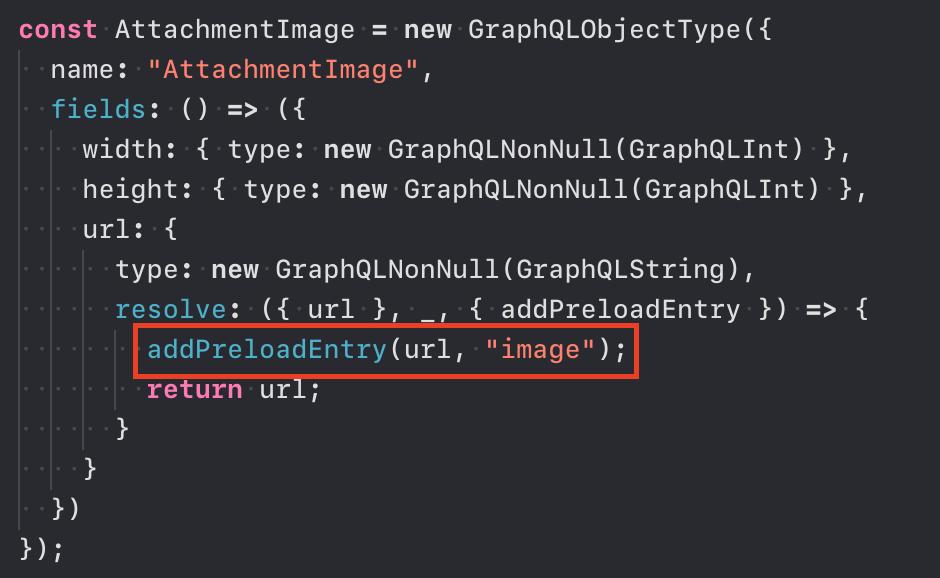Click the "image" string argument

click(540, 350)
